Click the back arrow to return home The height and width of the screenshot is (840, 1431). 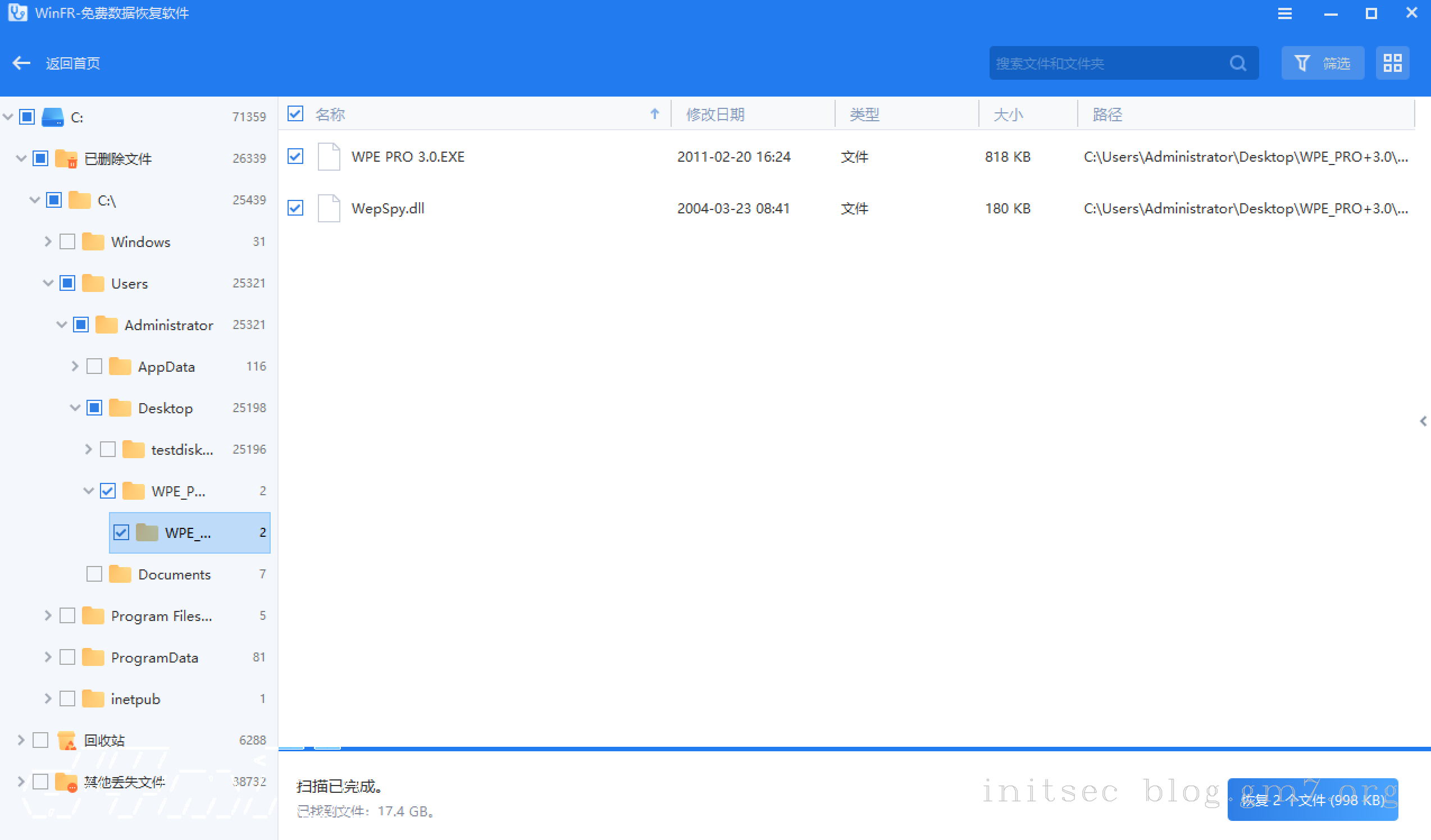click(x=21, y=63)
